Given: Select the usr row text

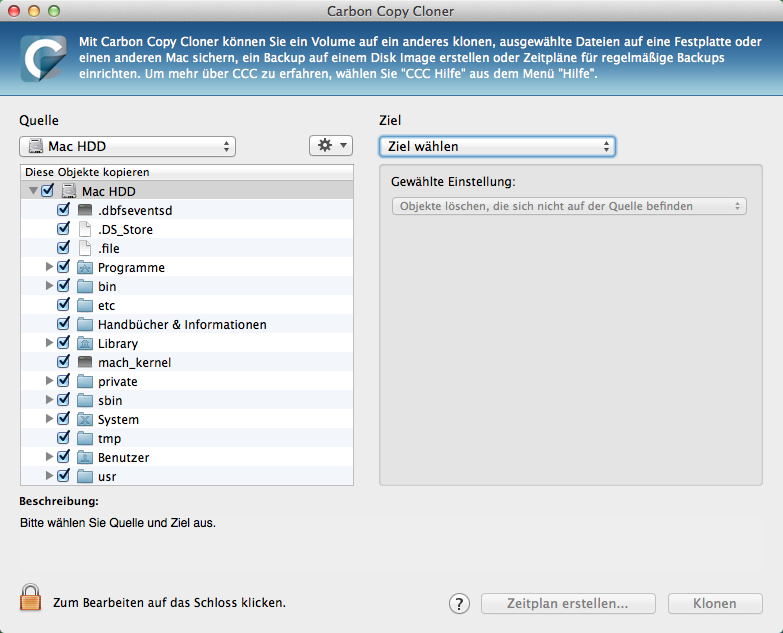Looking at the screenshot, I should 107,477.
